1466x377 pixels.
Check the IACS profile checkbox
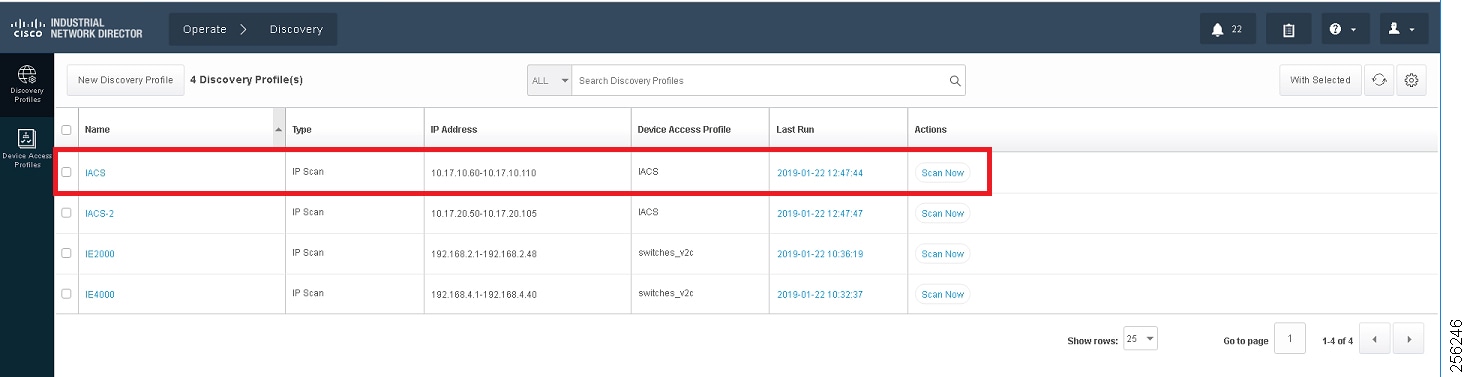[66, 172]
